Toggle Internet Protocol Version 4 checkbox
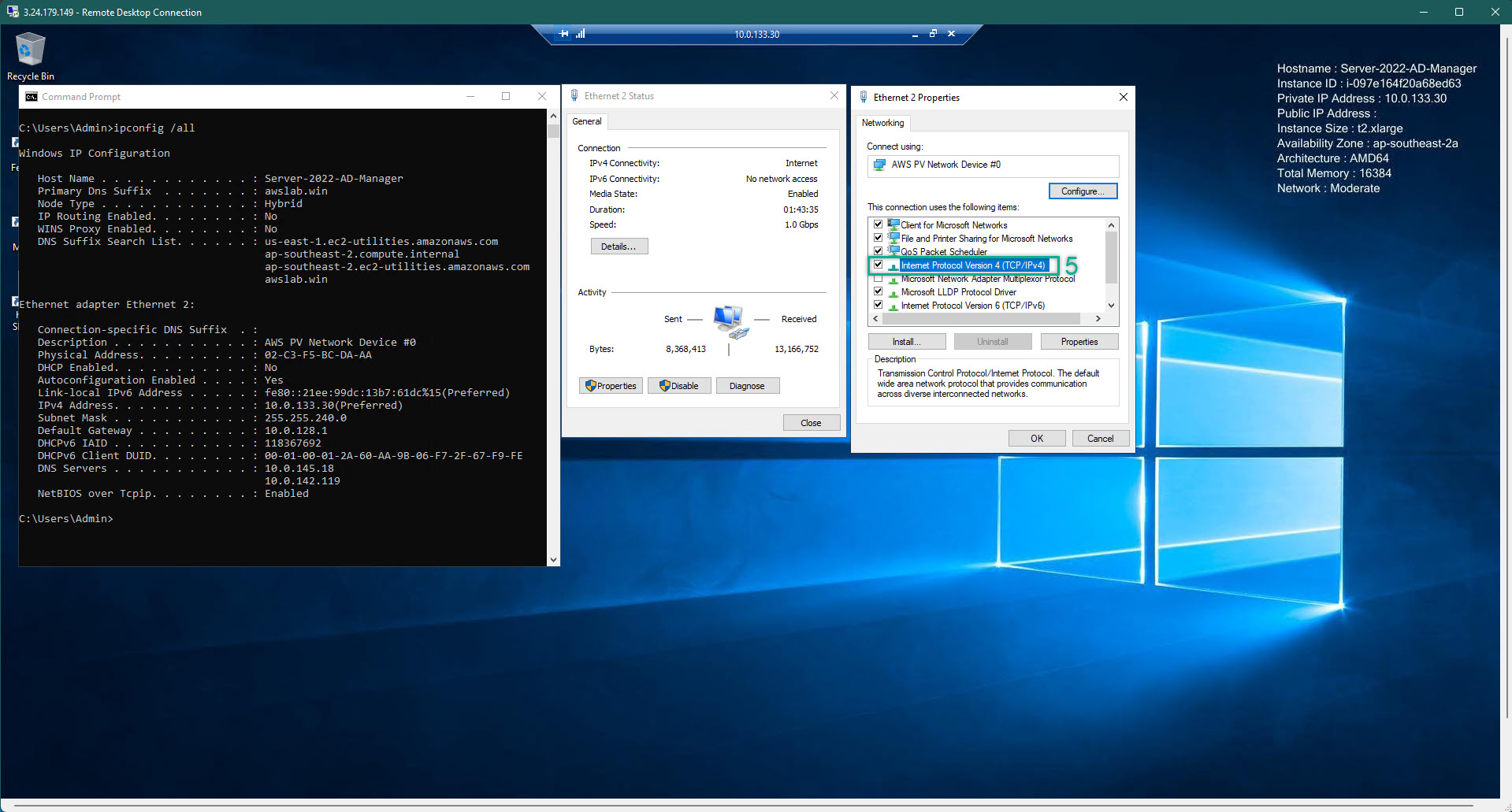This screenshot has width=1512, height=812. 878,265
